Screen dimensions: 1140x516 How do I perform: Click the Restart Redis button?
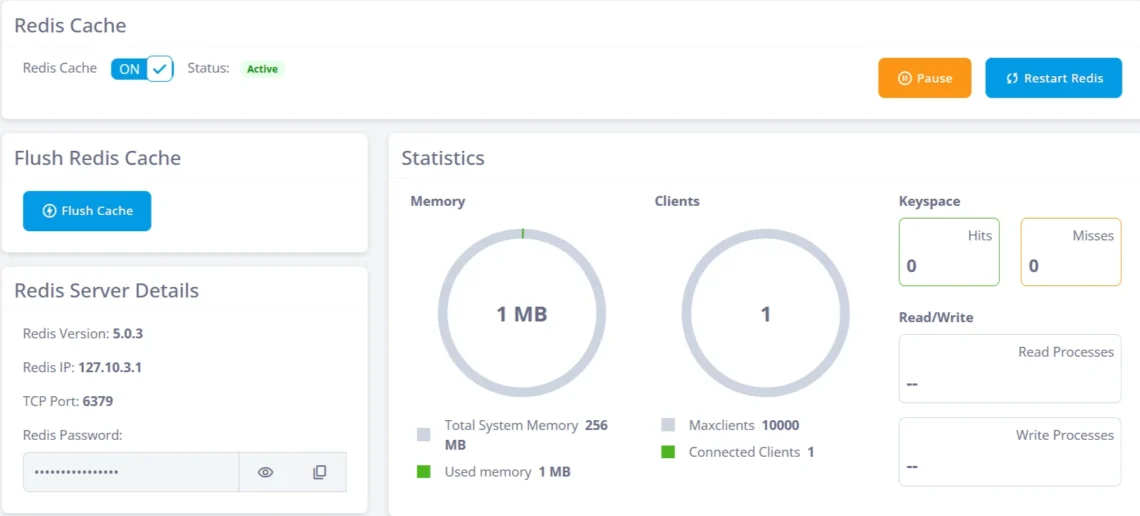pos(1053,78)
